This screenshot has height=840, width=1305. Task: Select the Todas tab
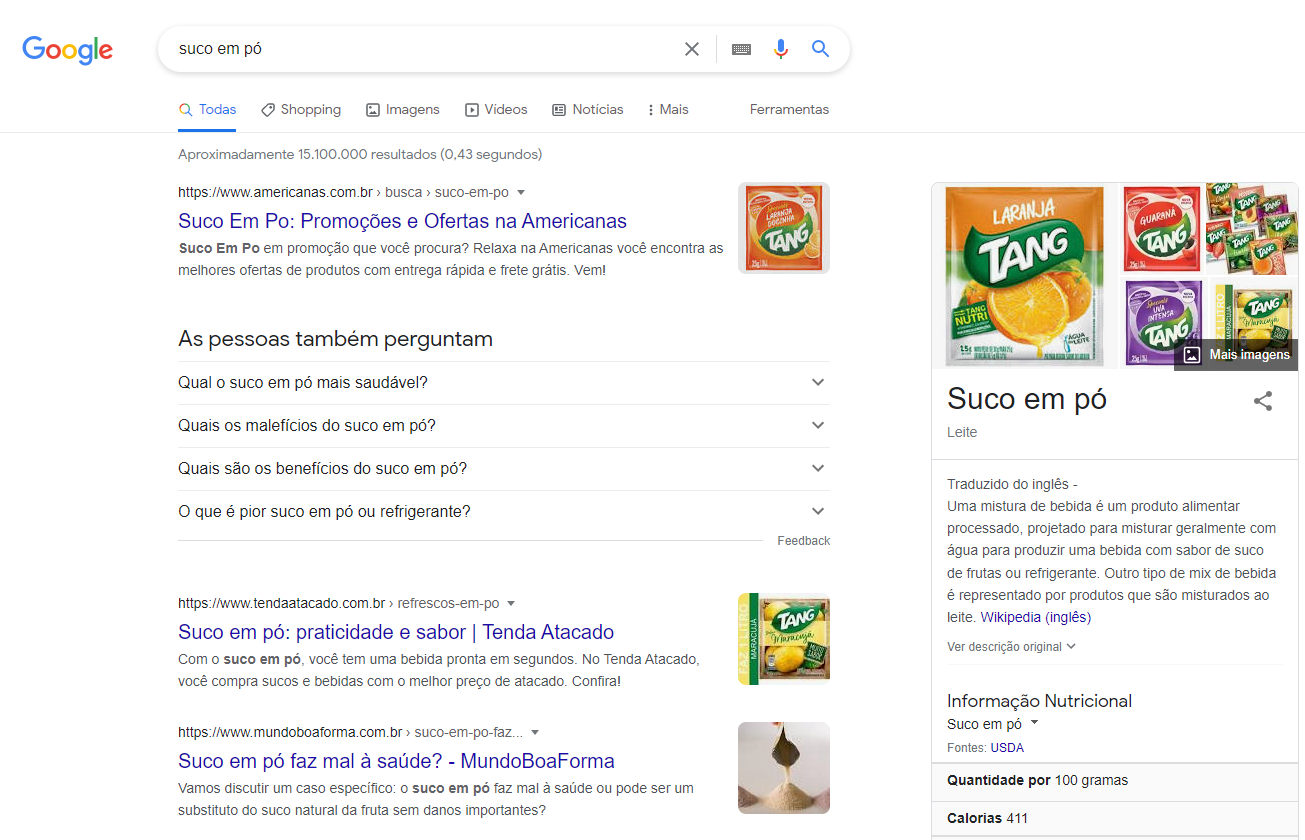207,110
